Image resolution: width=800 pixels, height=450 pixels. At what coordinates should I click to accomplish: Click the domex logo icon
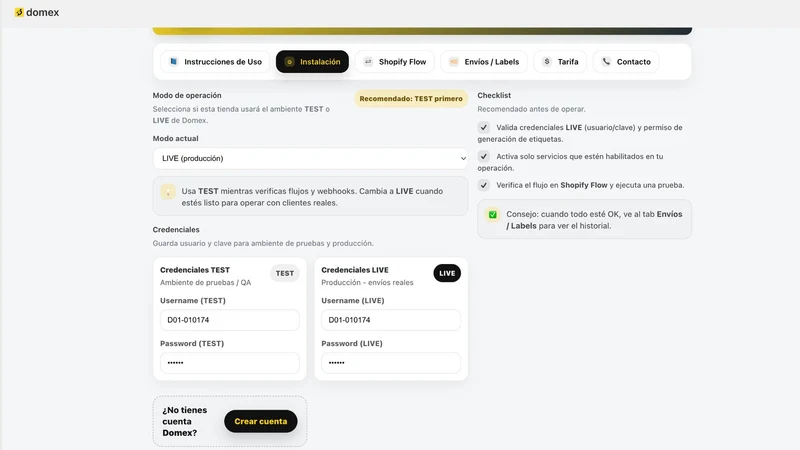(x=19, y=12)
